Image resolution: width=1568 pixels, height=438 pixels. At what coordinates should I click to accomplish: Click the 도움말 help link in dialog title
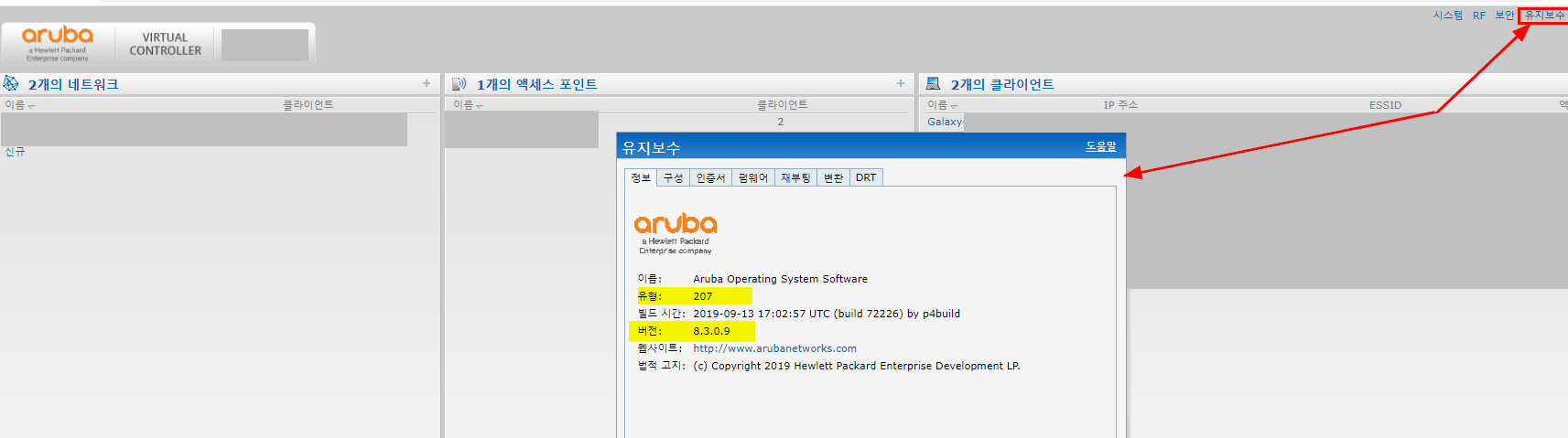[1101, 146]
